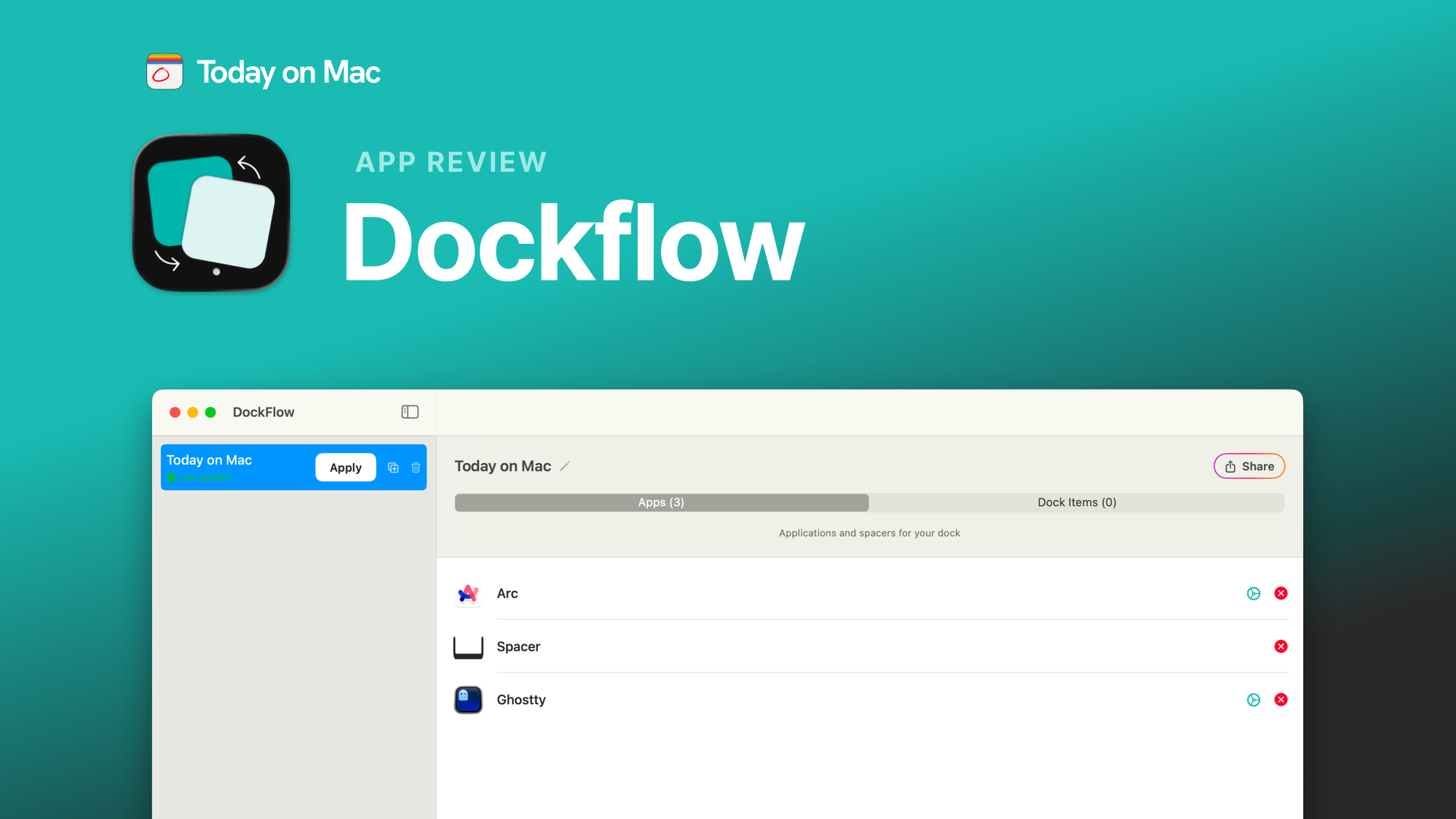Click the Today on Mac heading above the tabs
Viewport: 1456px width, 819px height.
coord(503,466)
